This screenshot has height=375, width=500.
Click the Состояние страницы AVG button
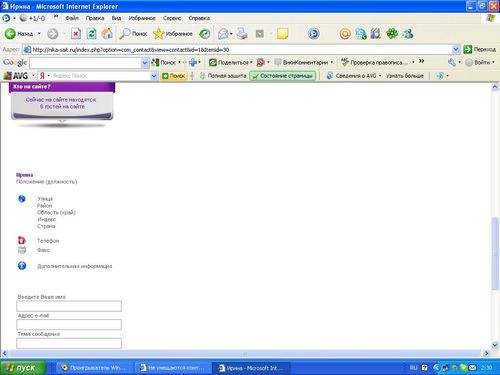point(282,76)
